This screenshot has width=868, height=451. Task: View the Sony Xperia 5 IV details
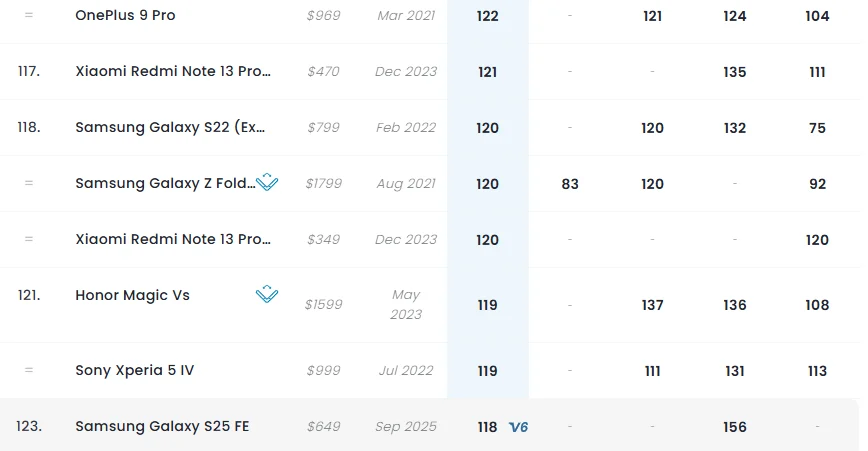(135, 370)
